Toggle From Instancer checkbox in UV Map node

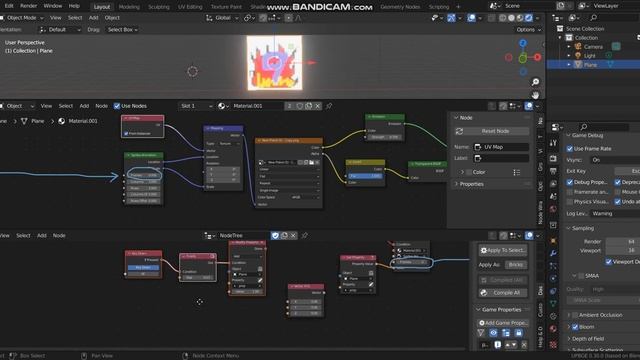click(x=126, y=133)
